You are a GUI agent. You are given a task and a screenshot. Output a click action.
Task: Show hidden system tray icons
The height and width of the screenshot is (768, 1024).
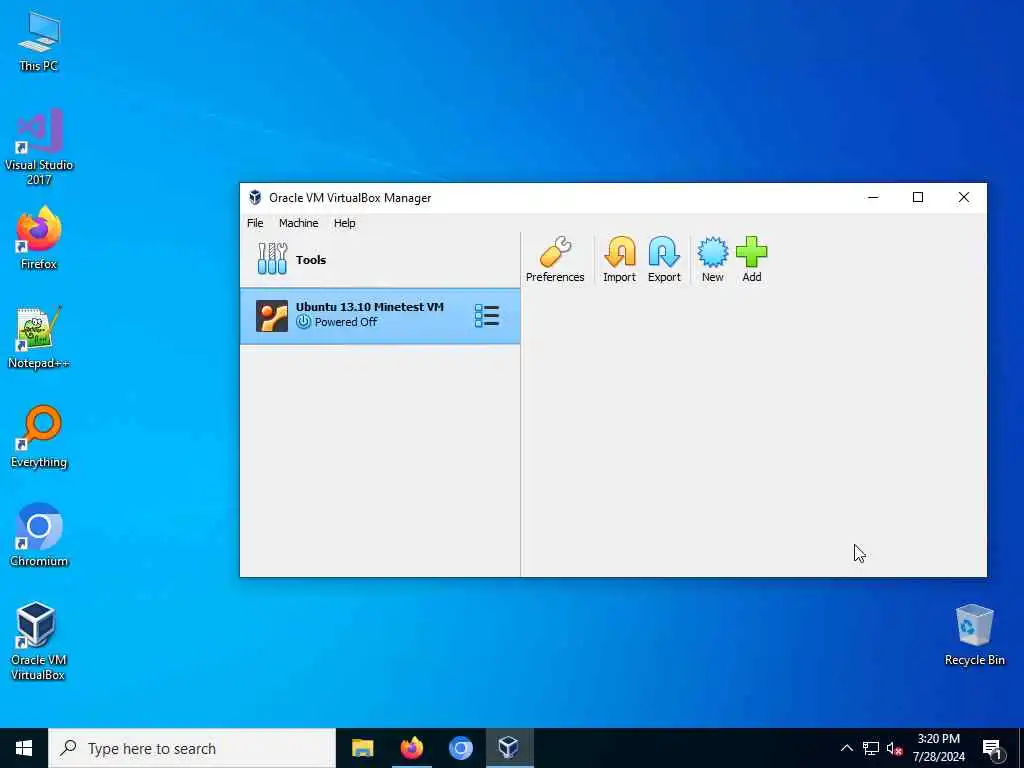(x=846, y=748)
